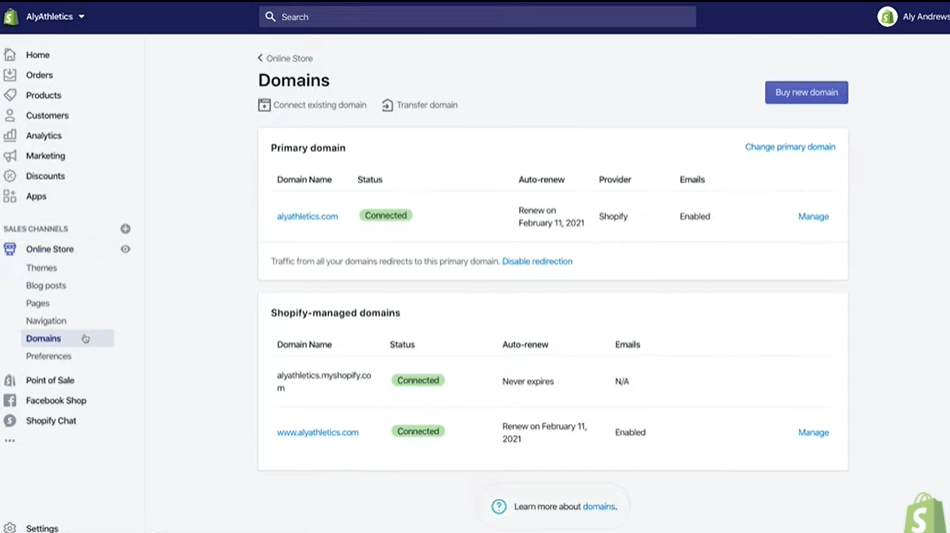Open the AlyAthletics store dropdown

point(55,16)
